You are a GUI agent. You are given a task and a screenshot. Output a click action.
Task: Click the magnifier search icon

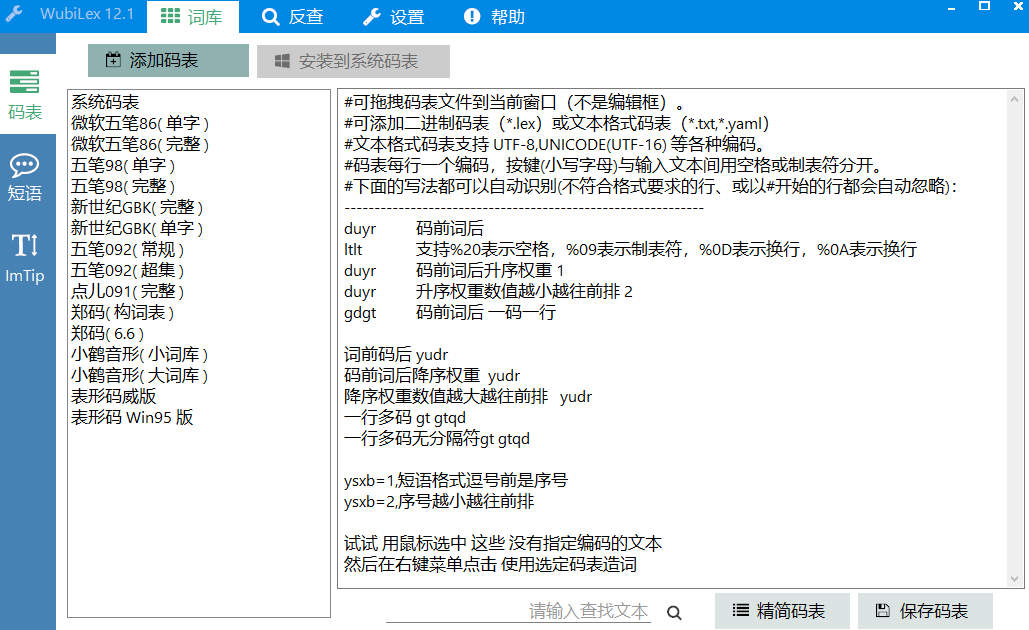(x=677, y=611)
